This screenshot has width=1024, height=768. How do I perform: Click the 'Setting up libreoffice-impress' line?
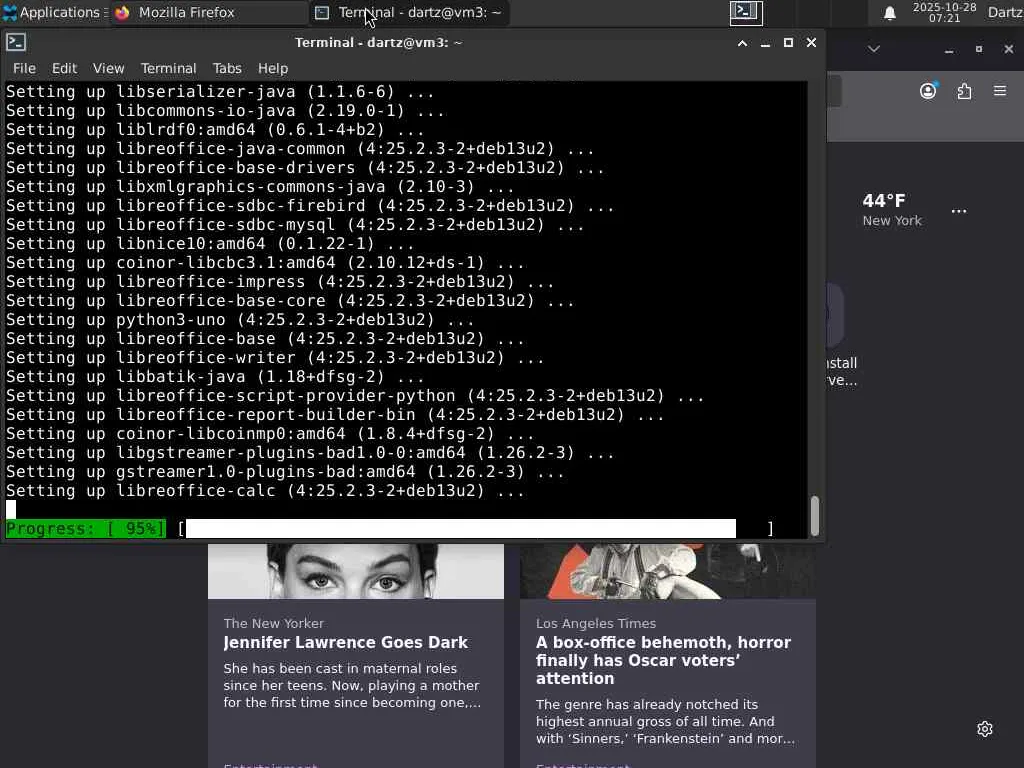pyautogui.click(x=280, y=281)
